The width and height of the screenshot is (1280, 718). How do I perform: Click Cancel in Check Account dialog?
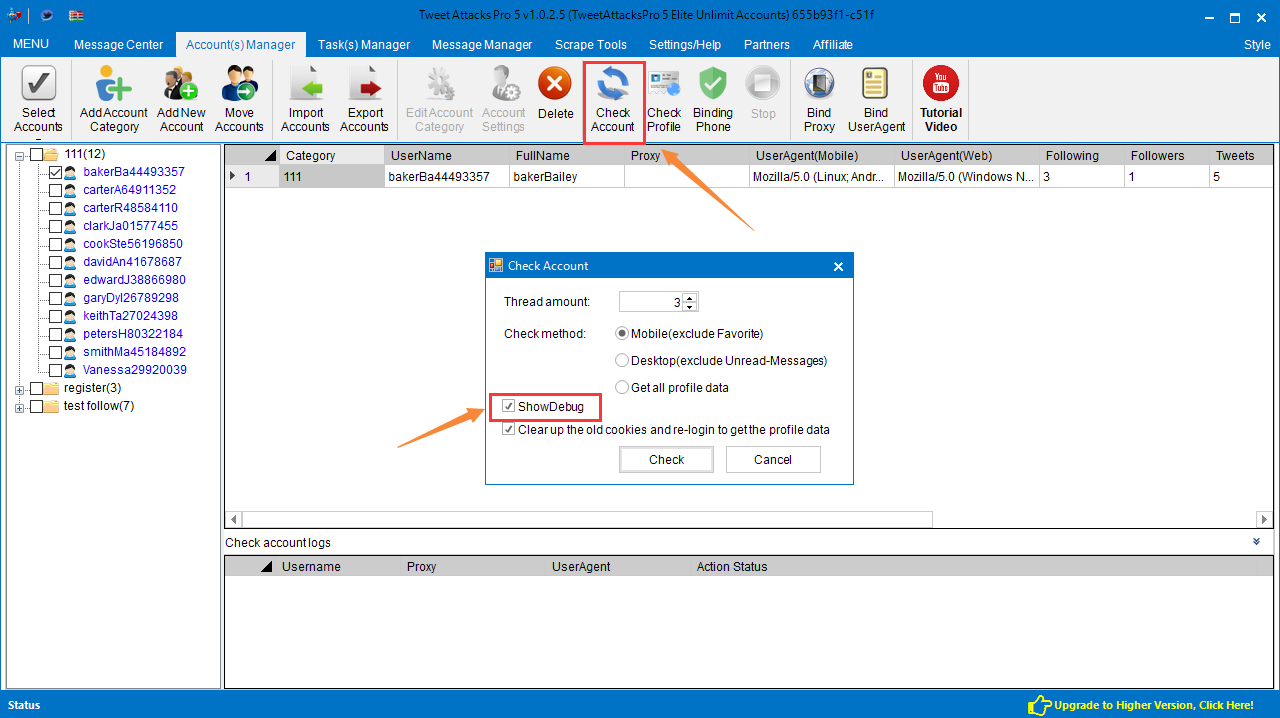773,460
